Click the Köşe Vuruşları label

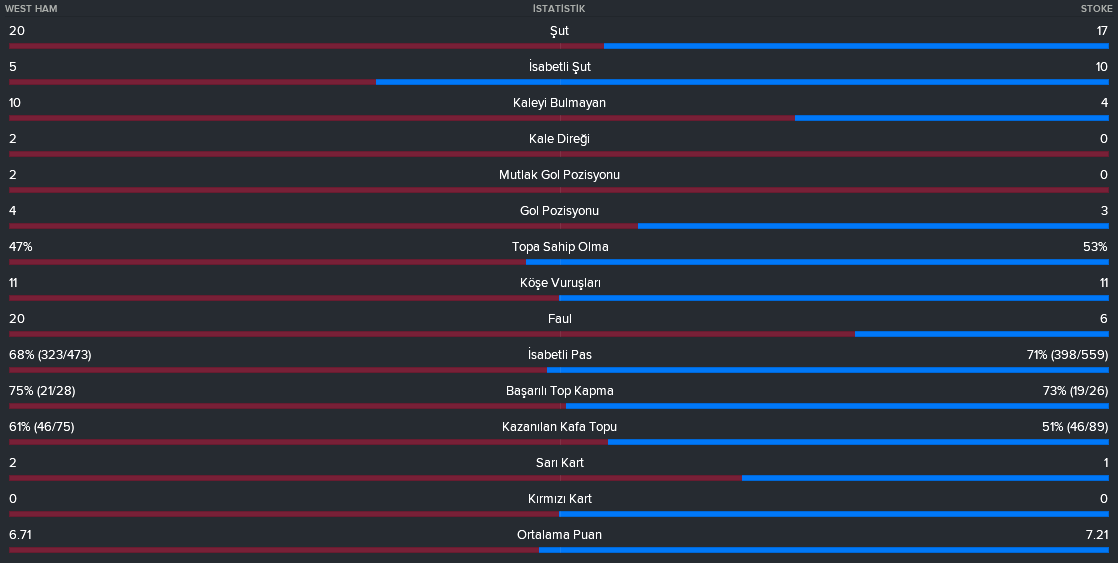click(560, 283)
